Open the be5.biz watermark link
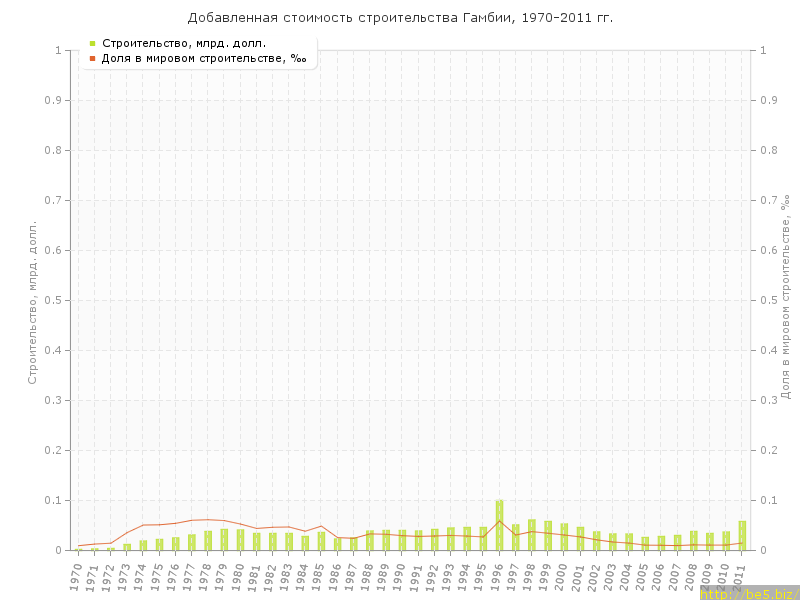This screenshot has height=600, width=800. [748, 593]
